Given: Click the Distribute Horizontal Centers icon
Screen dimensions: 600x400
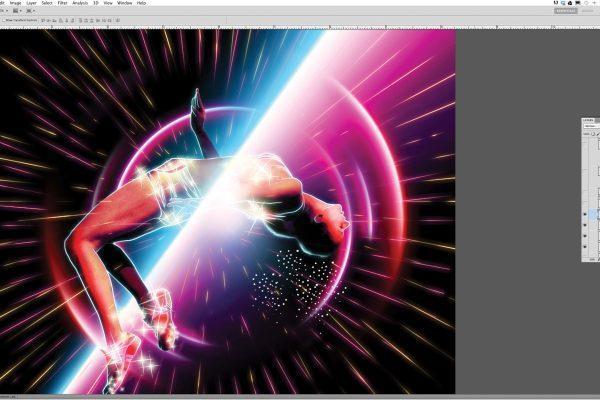Looking at the screenshot, I should pos(104,20).
